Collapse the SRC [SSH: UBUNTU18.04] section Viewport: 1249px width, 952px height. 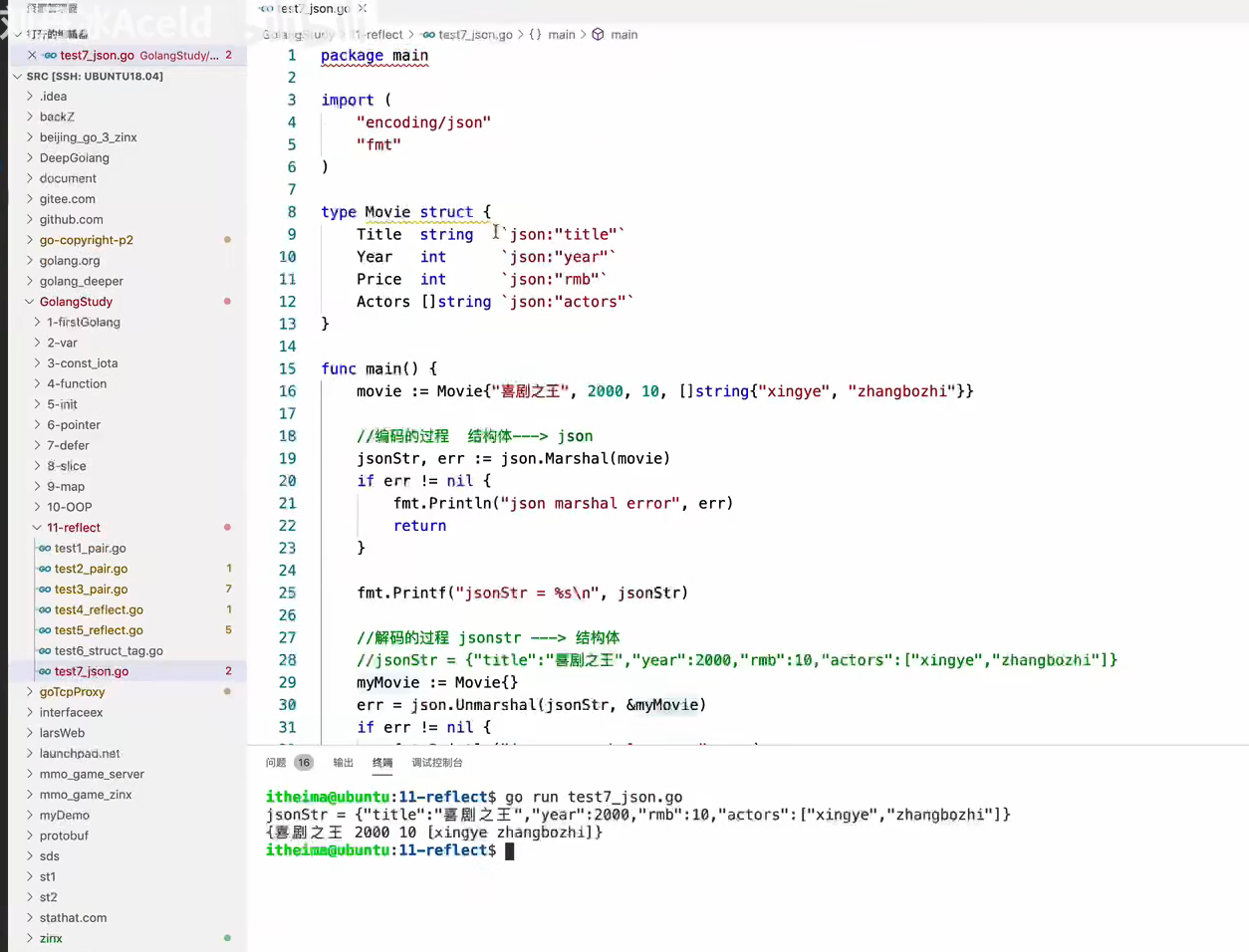tap(17, 77)
